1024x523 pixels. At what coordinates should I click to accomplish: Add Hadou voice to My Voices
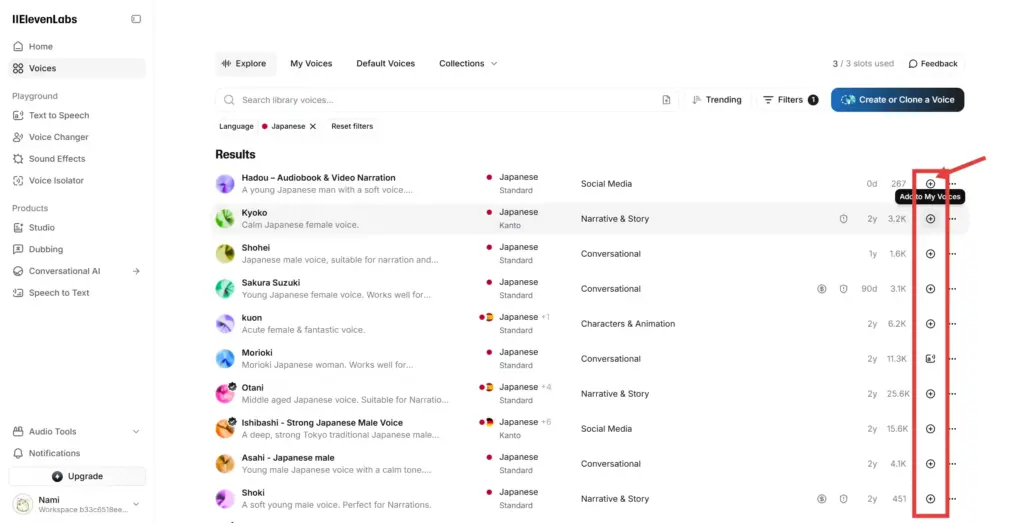tap(930, 184)
